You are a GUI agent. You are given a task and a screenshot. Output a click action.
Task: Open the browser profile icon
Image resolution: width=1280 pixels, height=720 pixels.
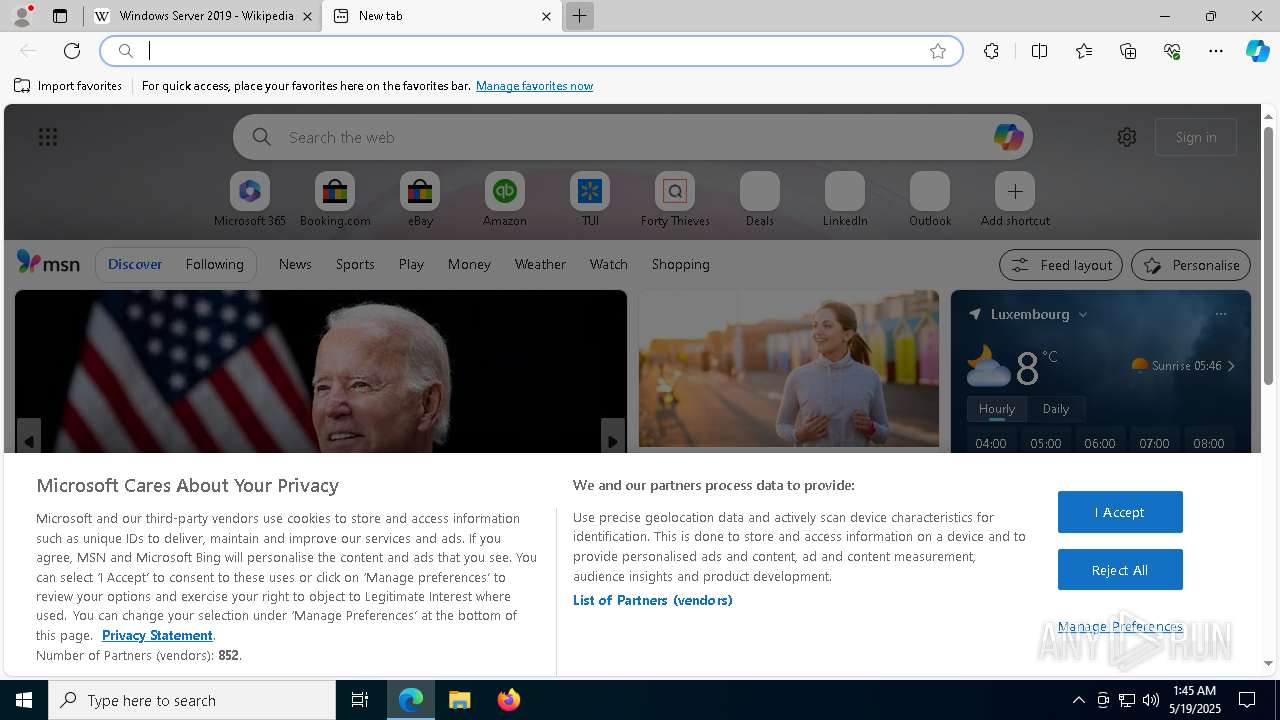[x=21, y=16]
